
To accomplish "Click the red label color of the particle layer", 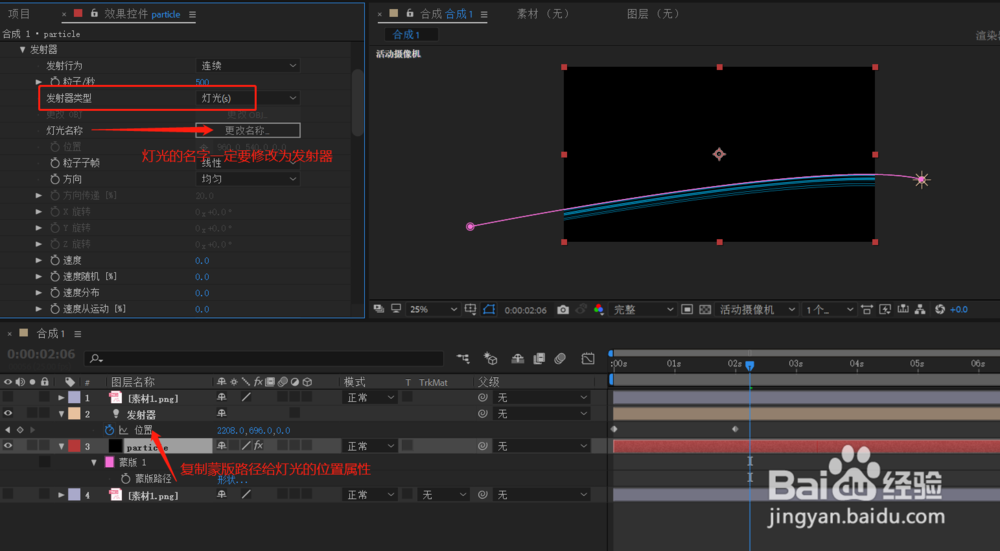I will (74, 446).
